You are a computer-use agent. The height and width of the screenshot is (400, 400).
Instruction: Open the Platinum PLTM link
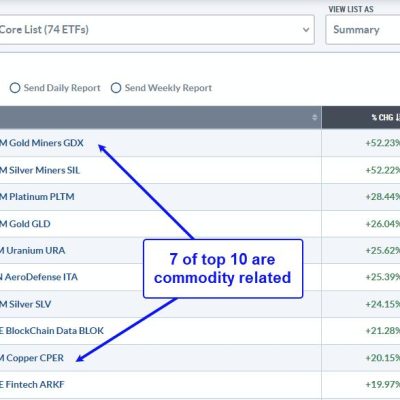37,197
